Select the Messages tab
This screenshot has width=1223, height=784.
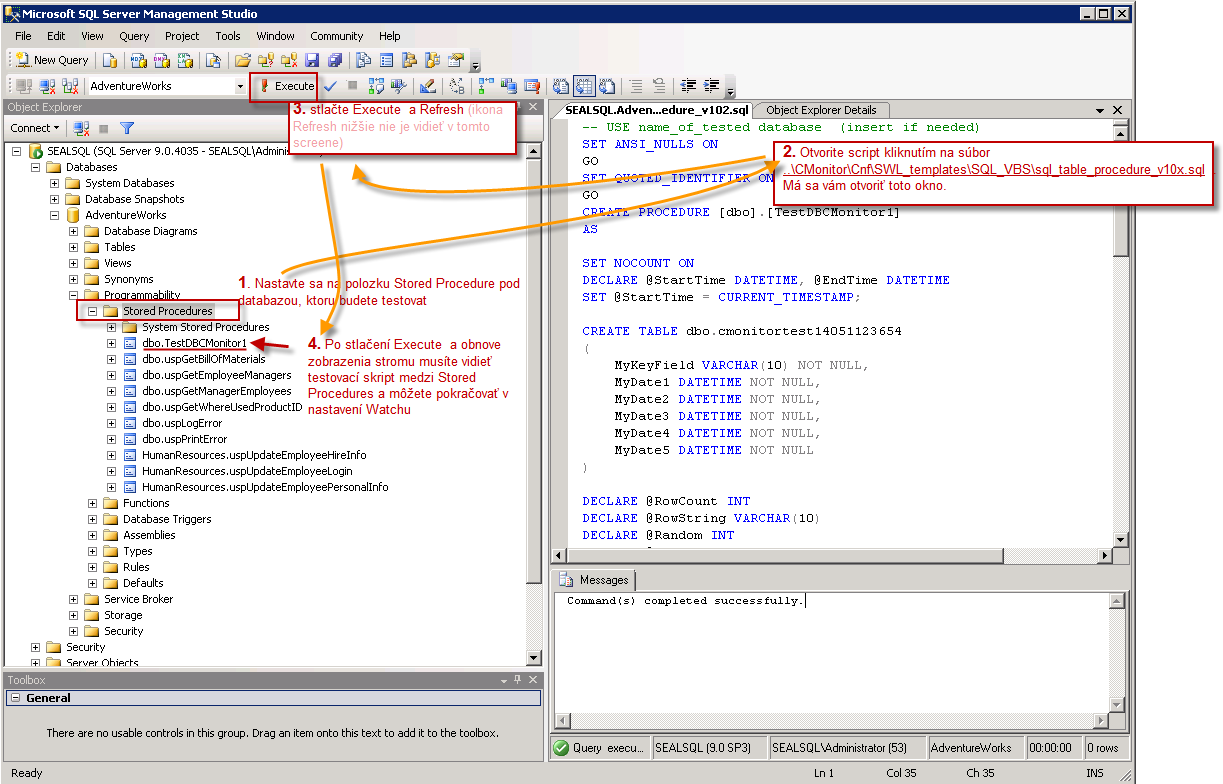pyautogui.click(x=595, y=580)
